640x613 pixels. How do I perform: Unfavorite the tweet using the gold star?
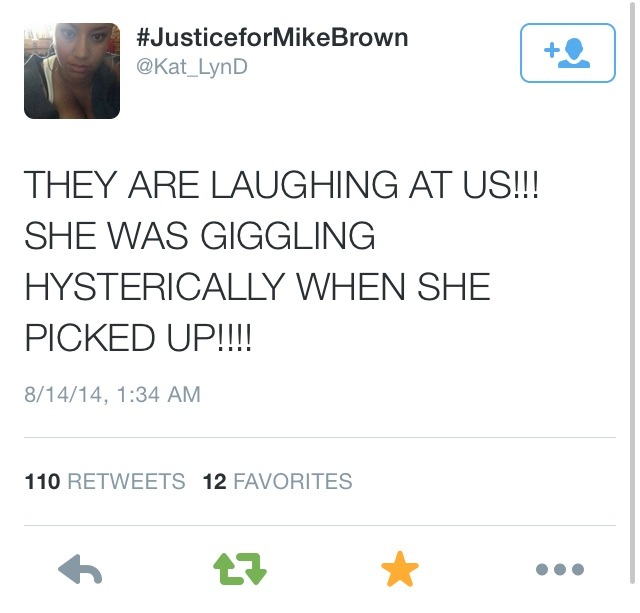pyautogui.click(x=400, y=569)
